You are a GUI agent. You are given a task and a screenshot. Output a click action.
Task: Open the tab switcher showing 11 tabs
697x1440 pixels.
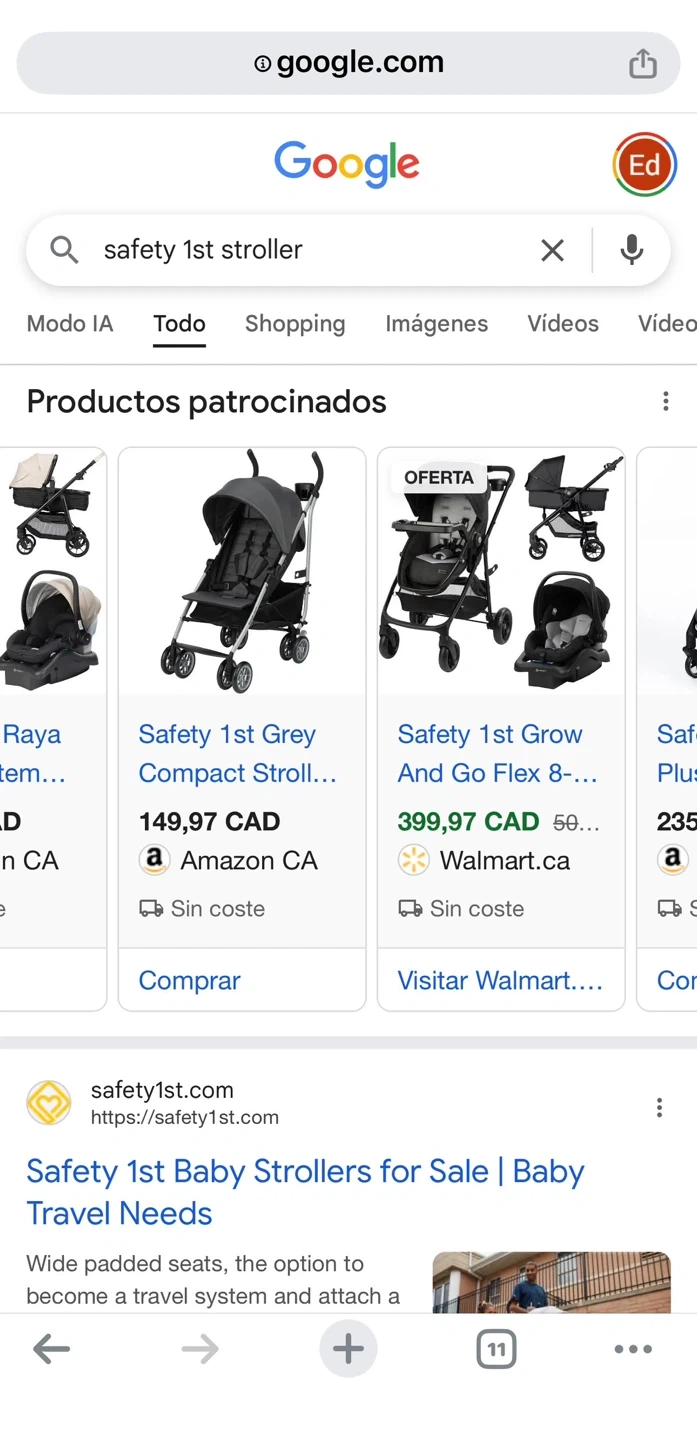point(496,1350)
